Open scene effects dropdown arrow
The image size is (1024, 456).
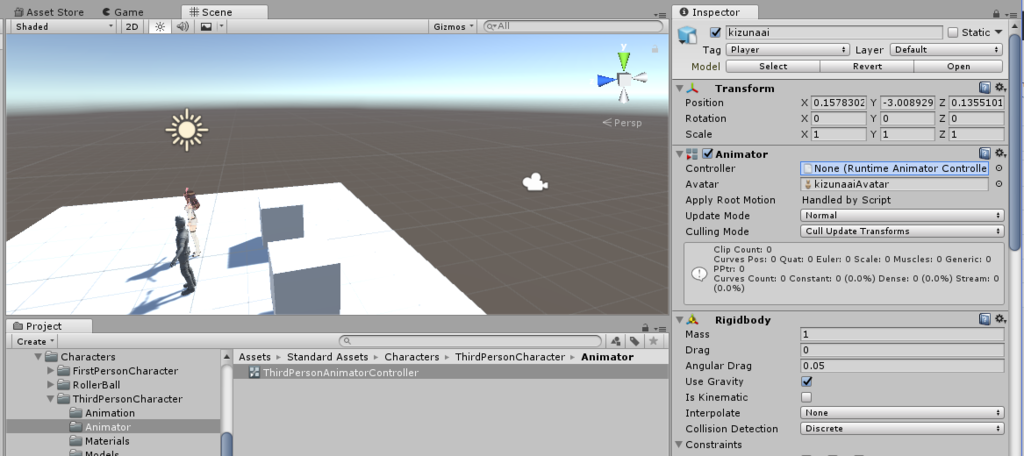tap(221, 27)
